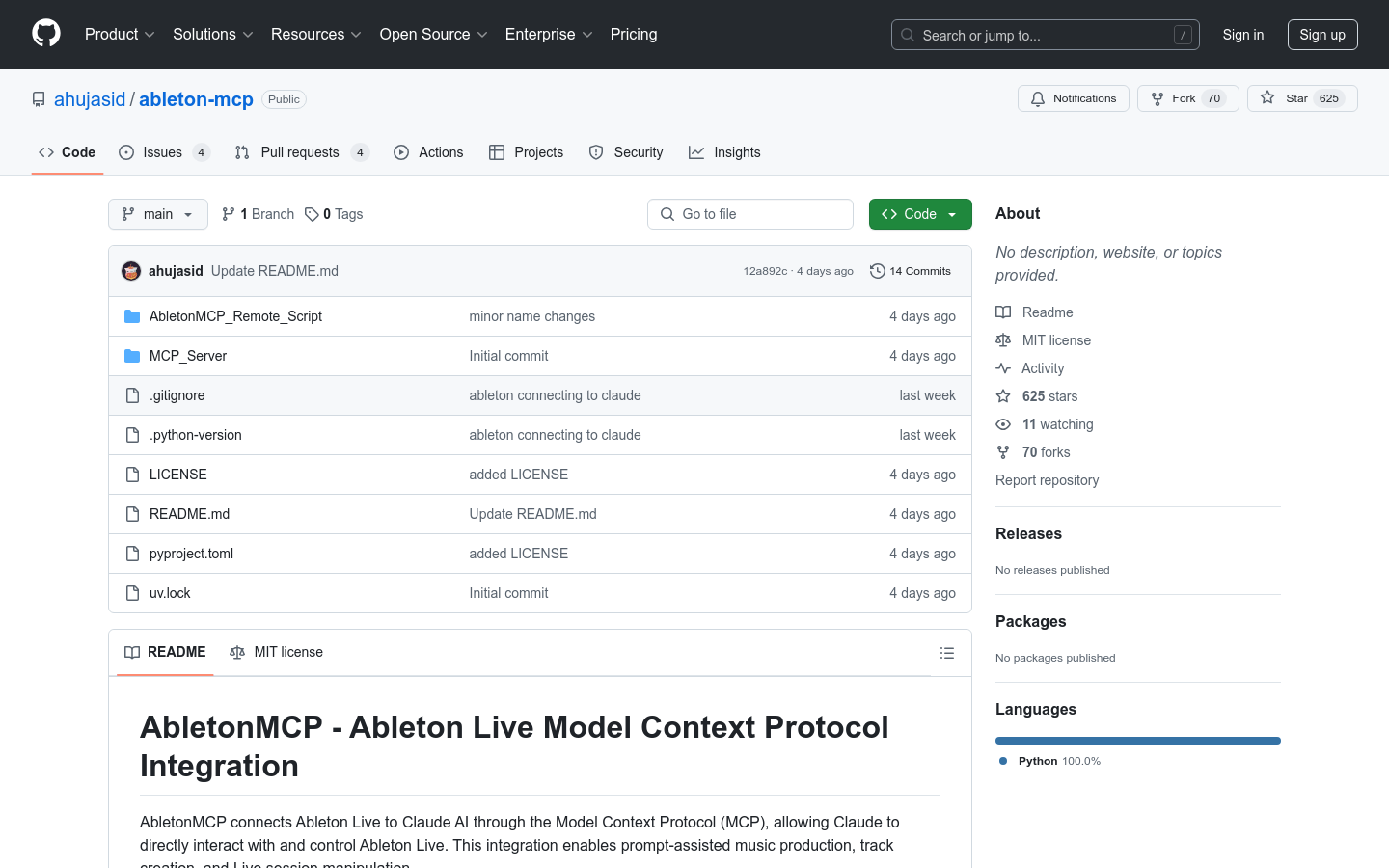The width and height of the screenshot is (1389, 868).
Task: Click the Python language bar
Action: click(1138, 741)
